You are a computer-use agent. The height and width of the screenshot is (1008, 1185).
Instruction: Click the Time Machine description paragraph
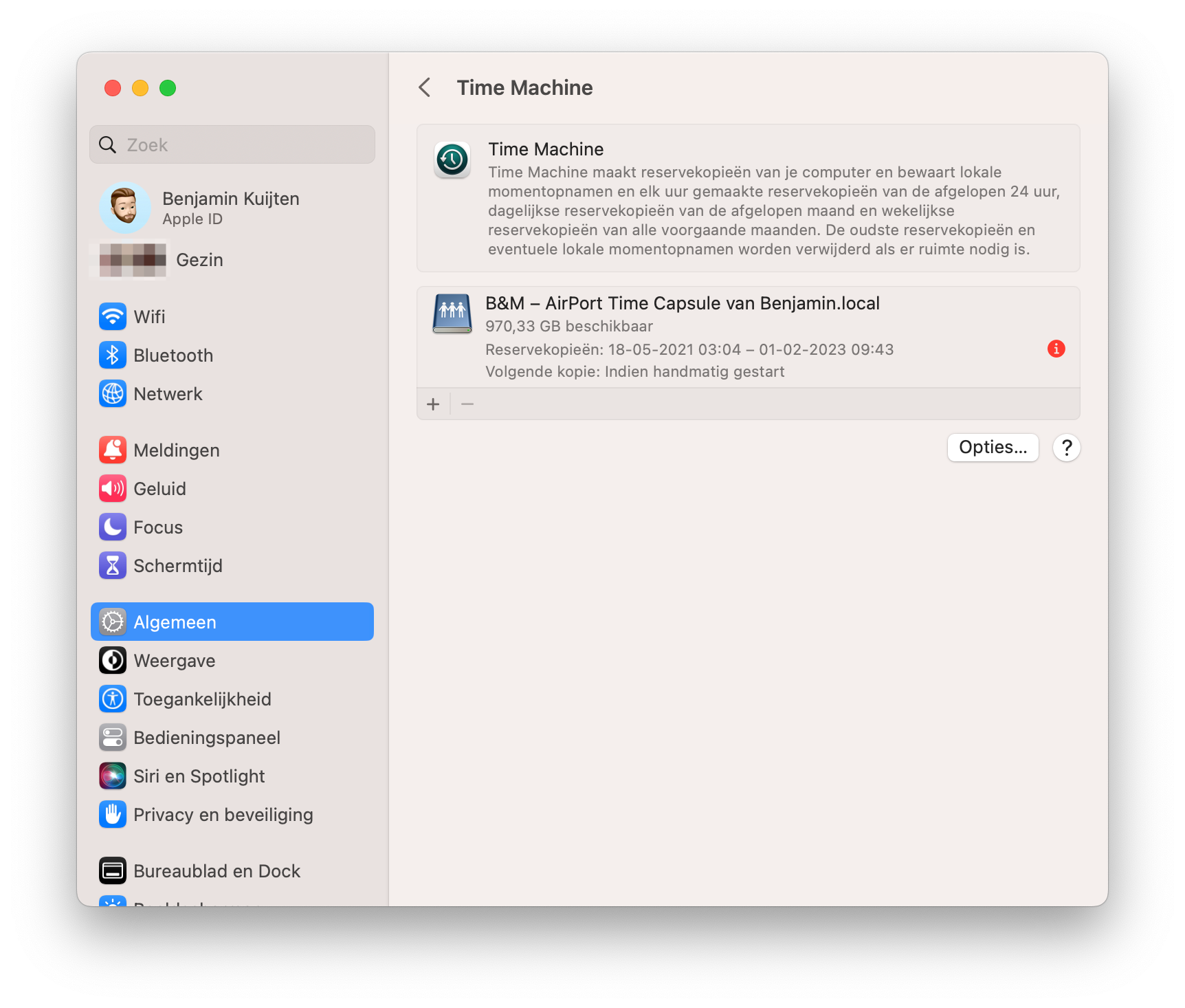click(x=774, y=210)
